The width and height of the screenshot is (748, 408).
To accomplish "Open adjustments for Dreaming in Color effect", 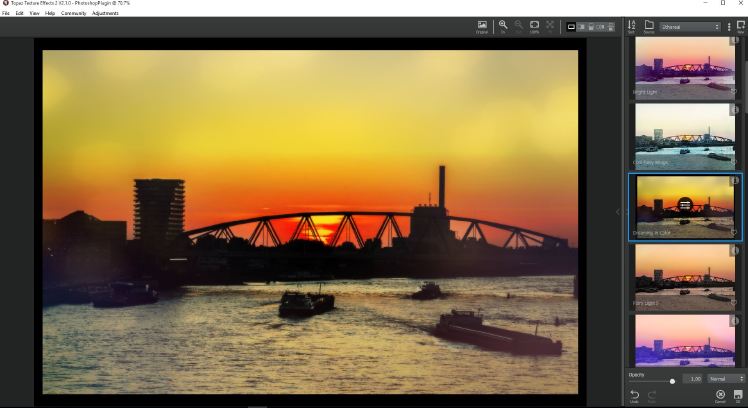I will click(x=685, y=205).
